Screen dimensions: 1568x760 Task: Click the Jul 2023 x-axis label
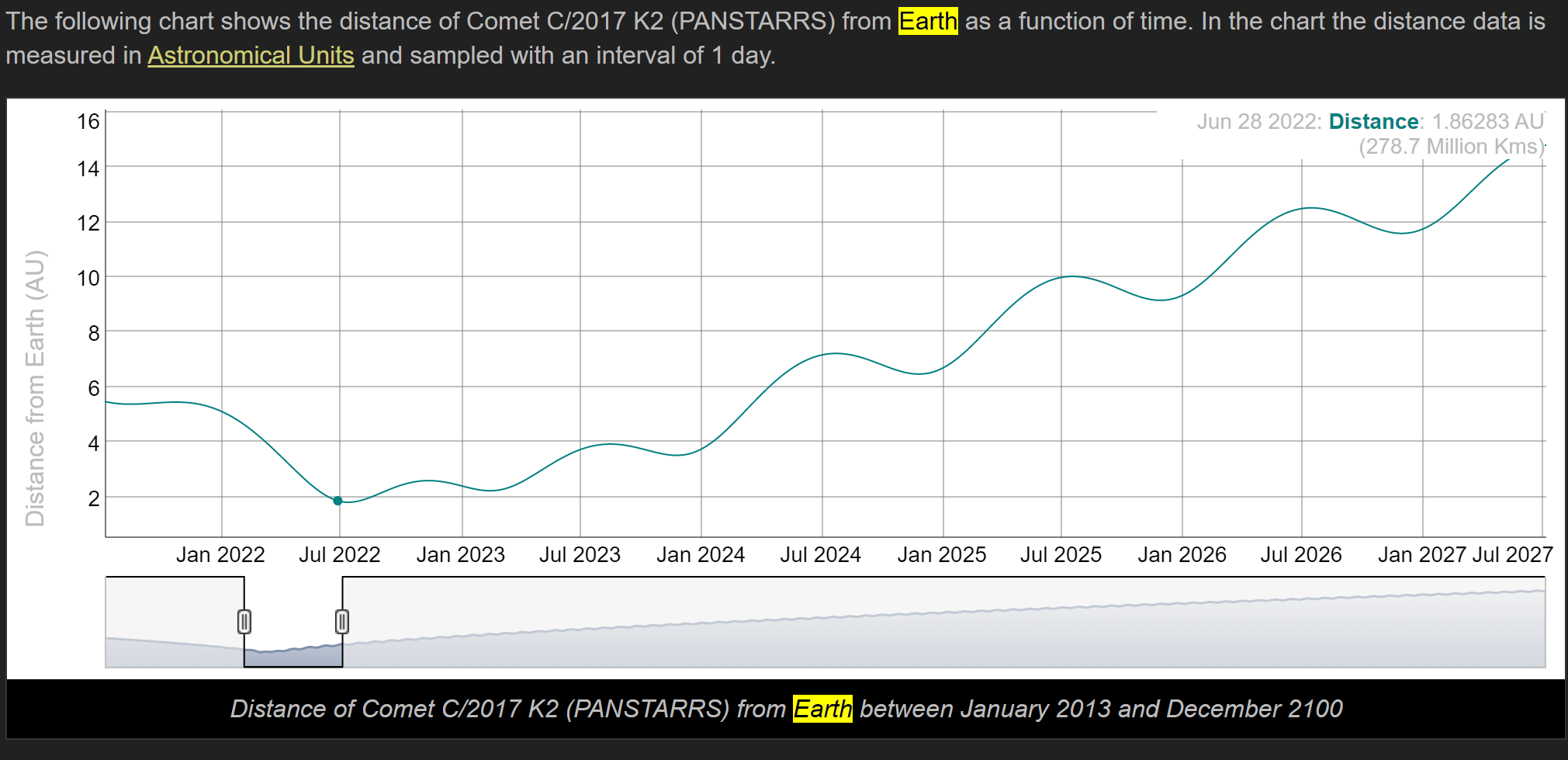click(580, 555)
